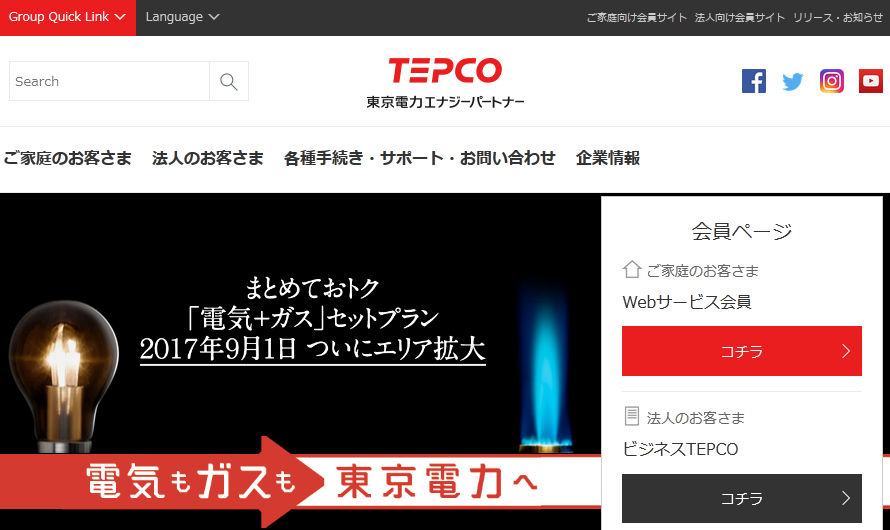Click the house icon beside ご家庭のお客さま

coord(632,270)
